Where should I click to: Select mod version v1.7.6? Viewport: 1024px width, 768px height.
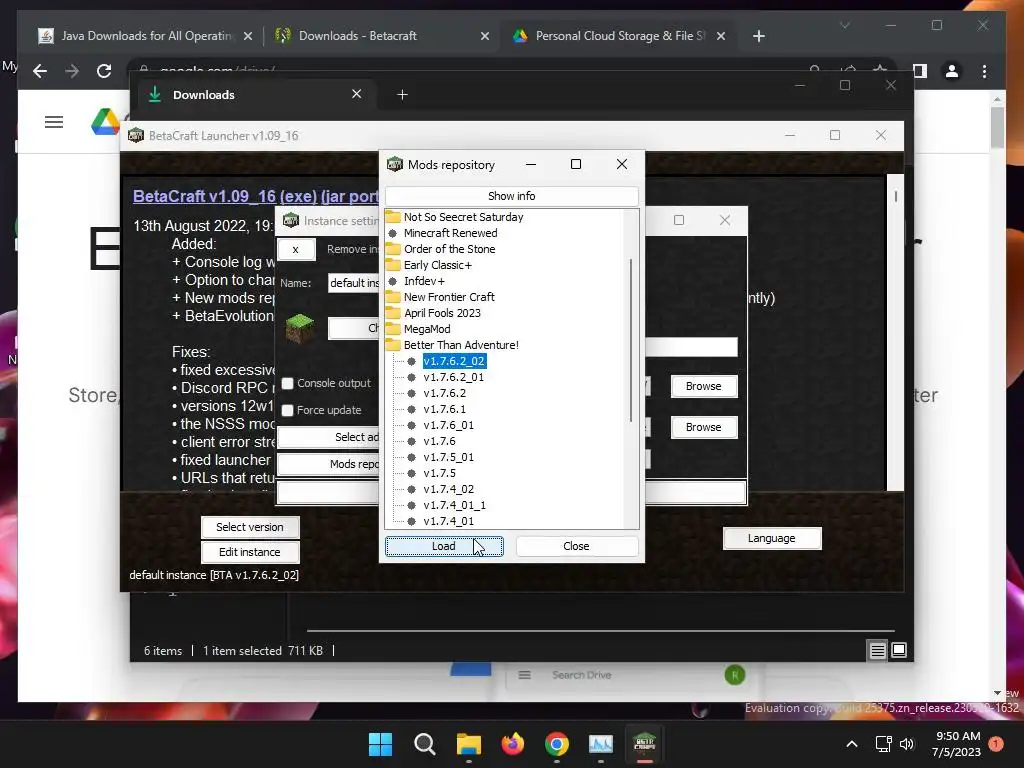tap(440, 441)
